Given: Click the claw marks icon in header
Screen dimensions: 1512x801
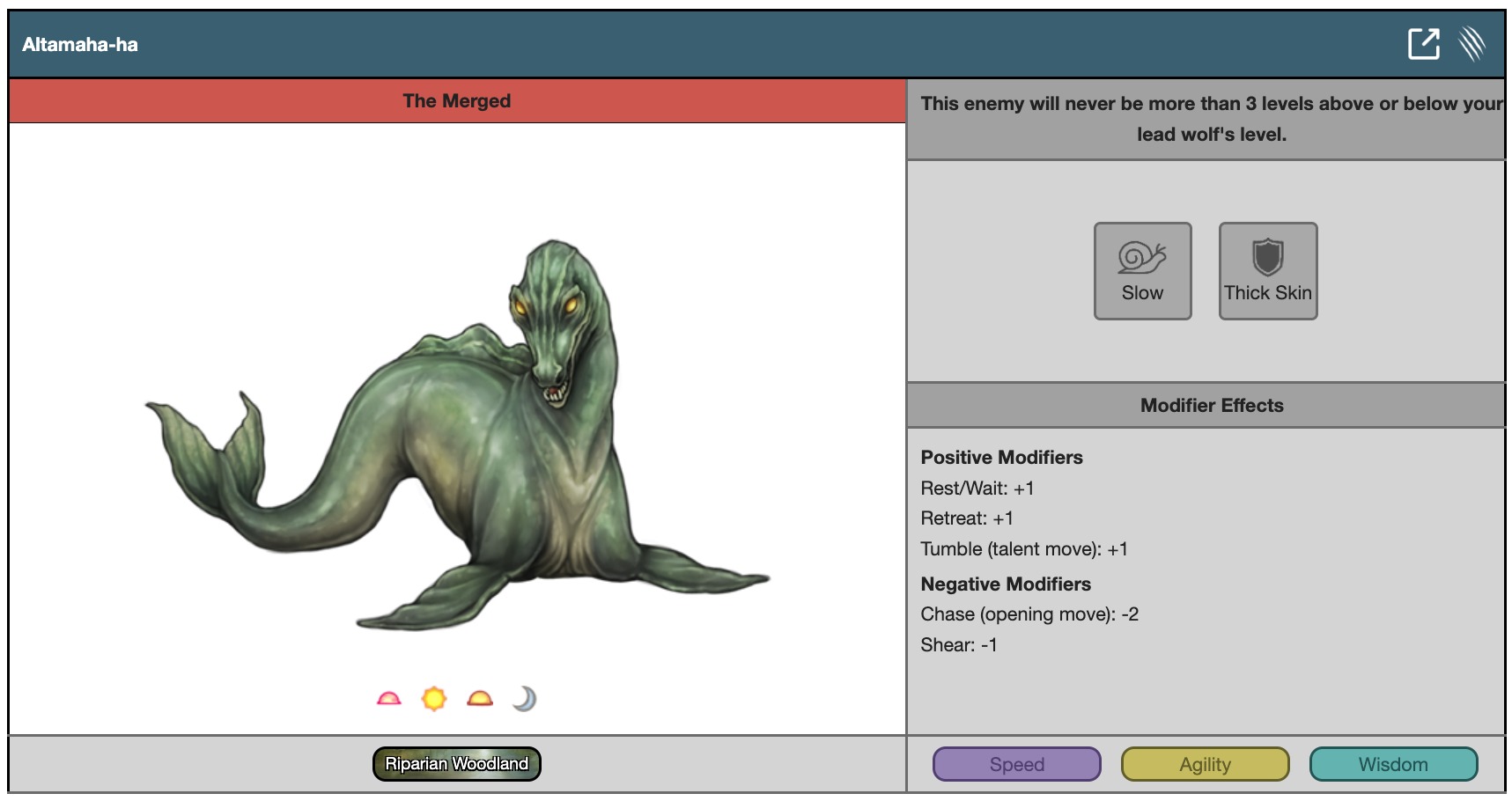Looking at the screenshot, I should click(x=1471, y=44).
